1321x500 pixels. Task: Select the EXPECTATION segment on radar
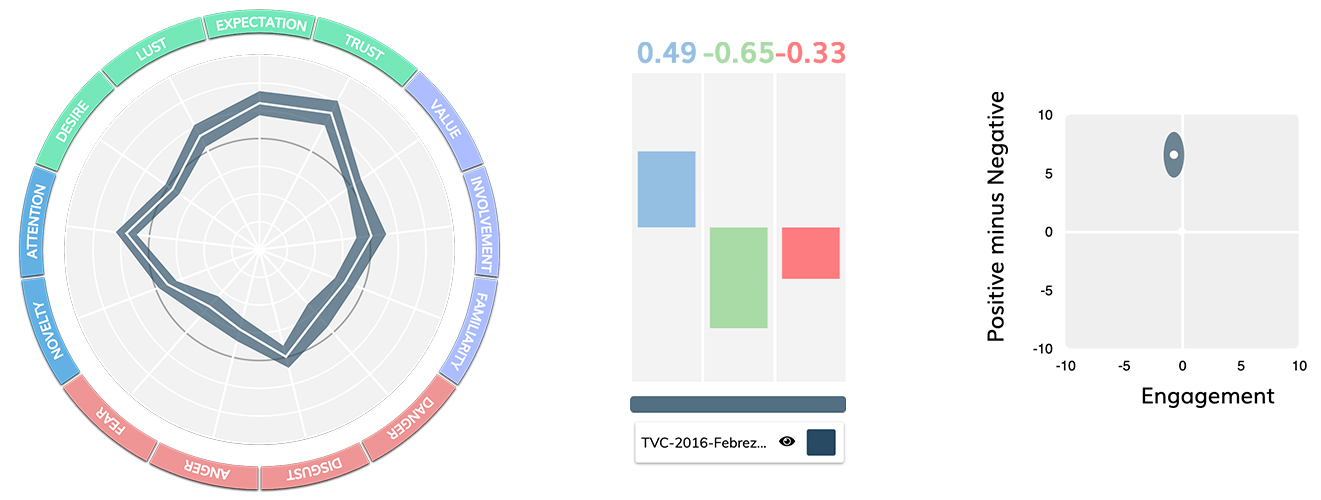coord(261,24)
